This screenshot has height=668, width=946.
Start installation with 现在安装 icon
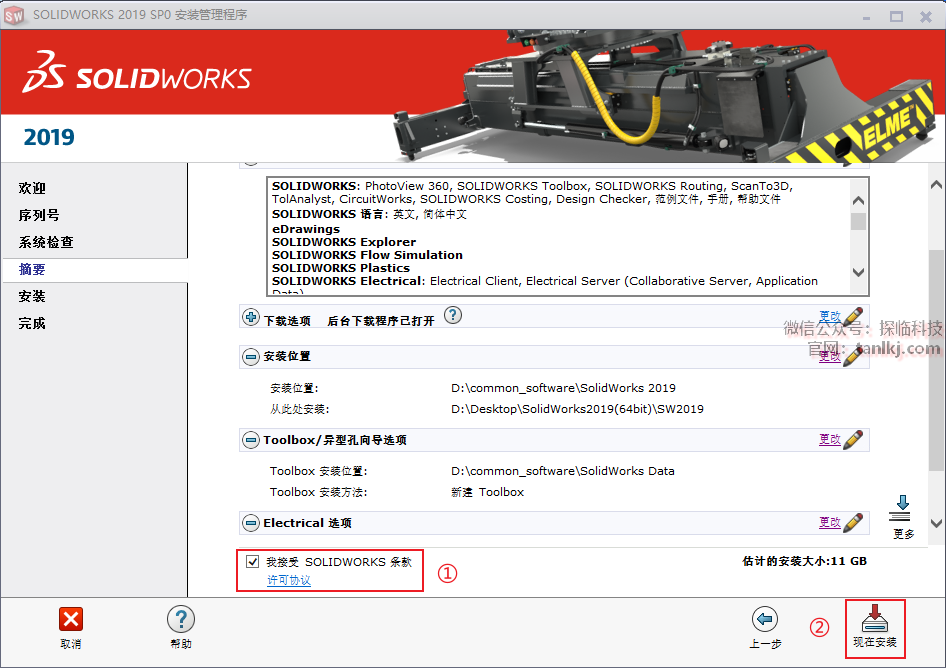(875, 619)
